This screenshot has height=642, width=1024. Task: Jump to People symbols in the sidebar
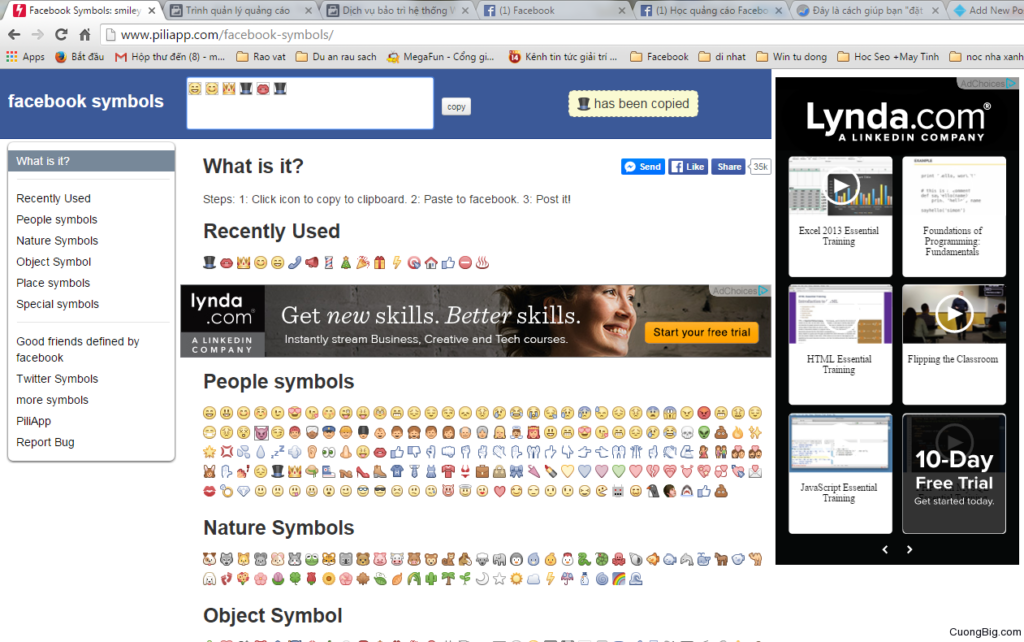[x=57, y=219]
